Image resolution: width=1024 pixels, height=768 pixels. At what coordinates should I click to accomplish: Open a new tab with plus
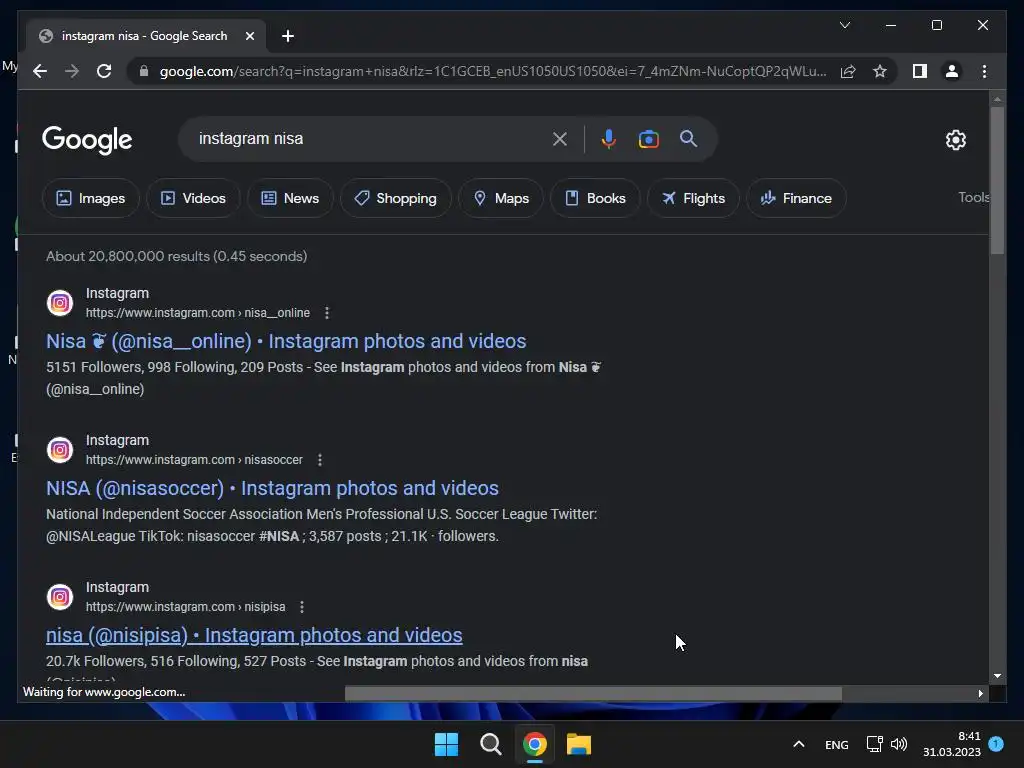point(288,36)
